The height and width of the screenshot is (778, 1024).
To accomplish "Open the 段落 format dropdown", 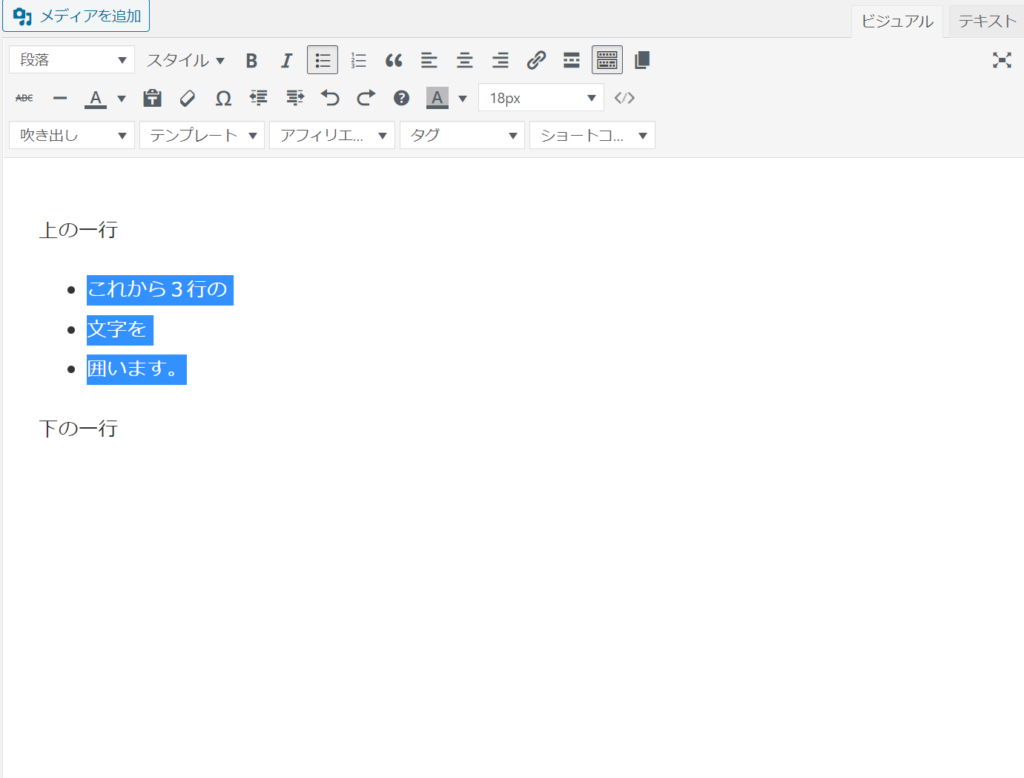I will pyautogui.click(x=72, y=60).
